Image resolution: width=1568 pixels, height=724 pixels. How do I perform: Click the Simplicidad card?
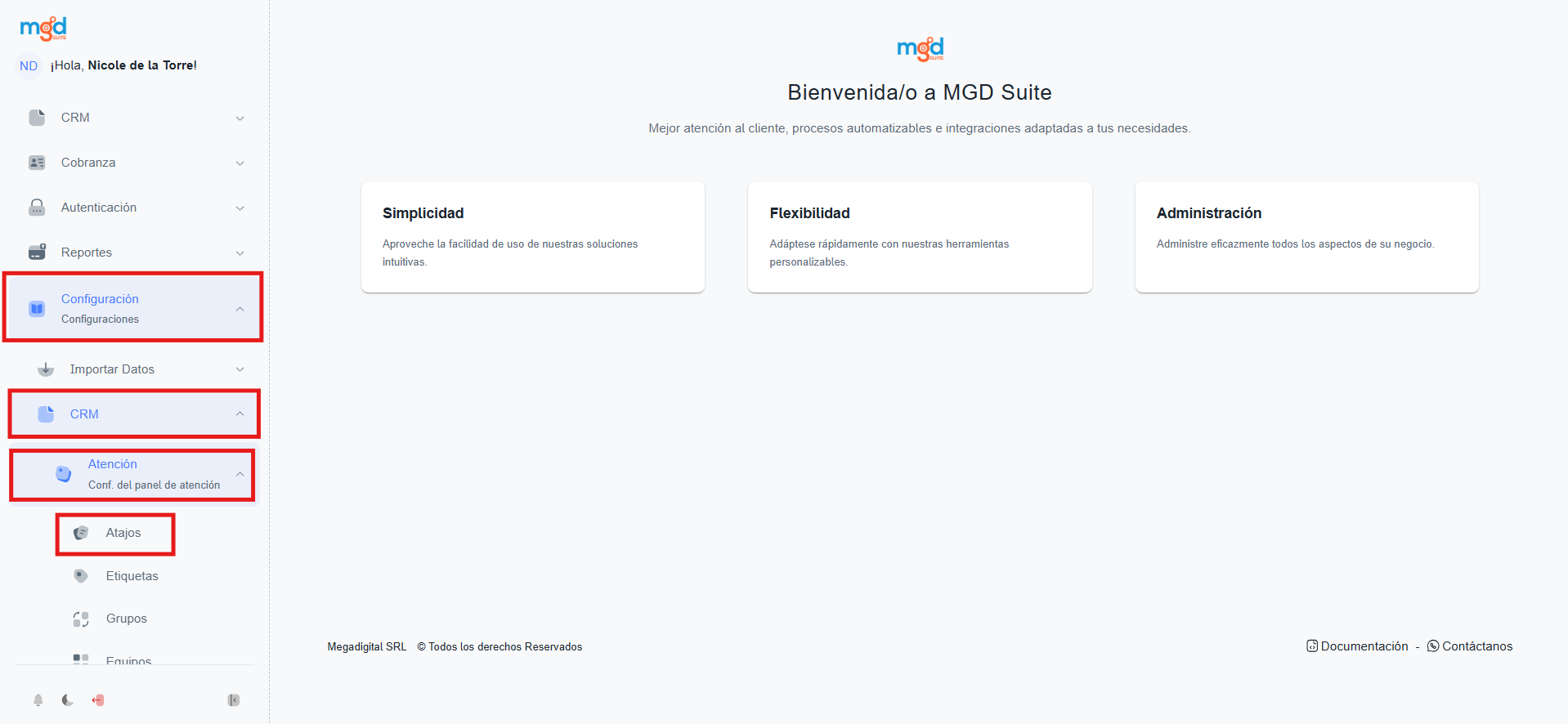tap(532, 237)
